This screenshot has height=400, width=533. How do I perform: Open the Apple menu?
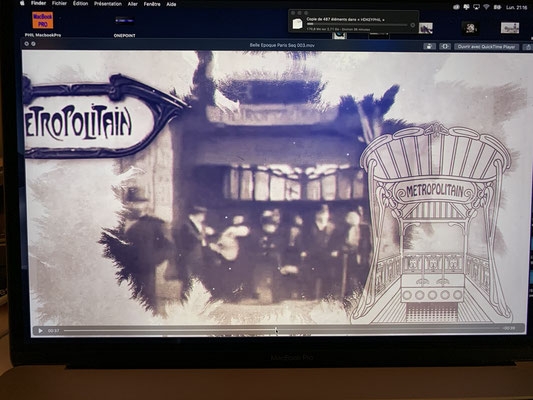coord(22,3)
